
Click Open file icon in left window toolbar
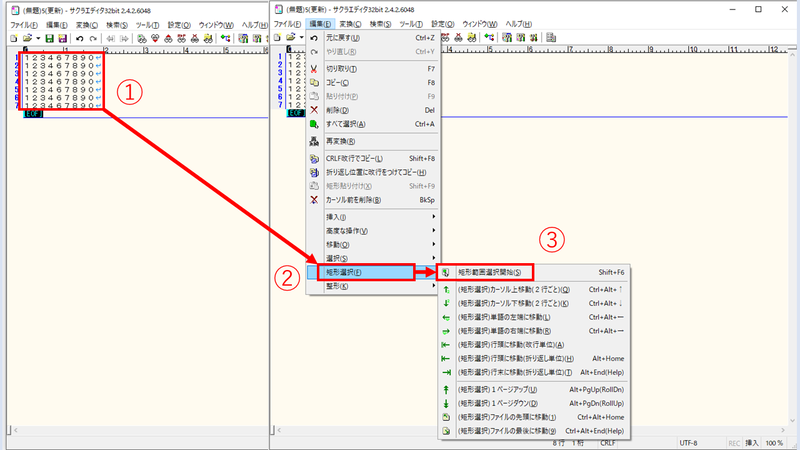(27, 38)
